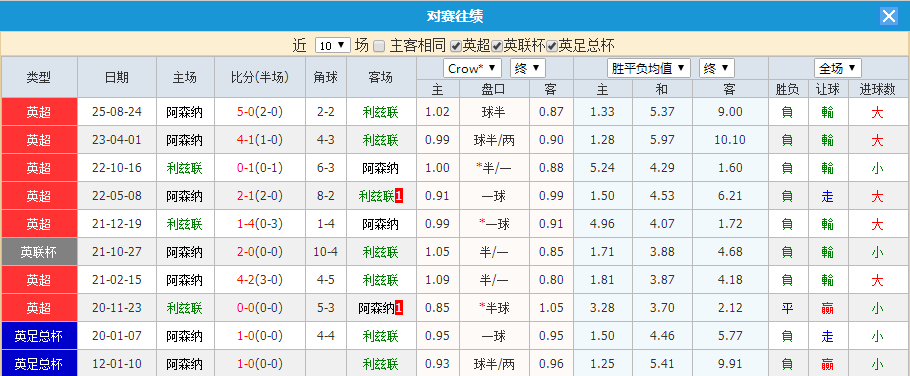
Task: Click the 比分(半场) column header
Action: (260, 77)
